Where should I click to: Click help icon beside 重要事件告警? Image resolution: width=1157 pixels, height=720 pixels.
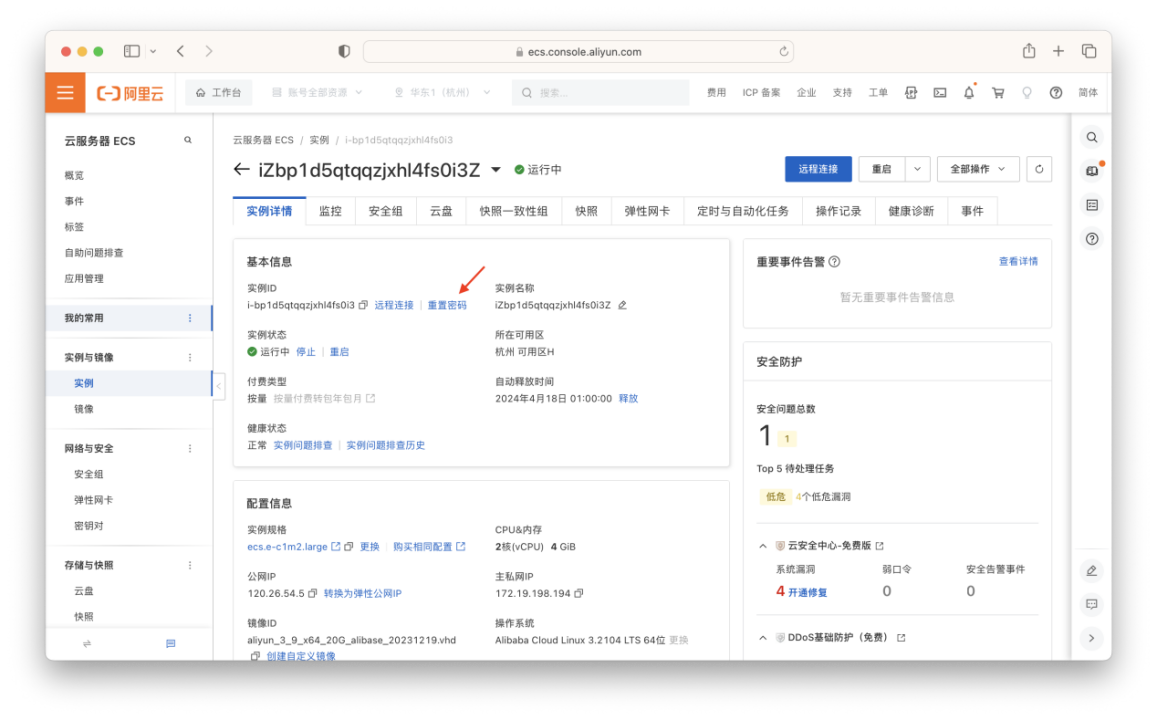pos(835,262)
